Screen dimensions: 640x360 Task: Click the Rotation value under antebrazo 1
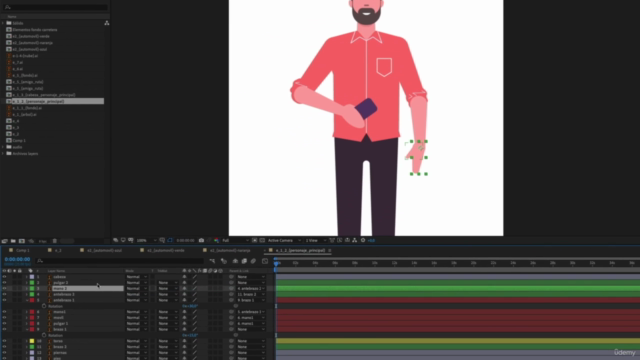coord(190,306)
